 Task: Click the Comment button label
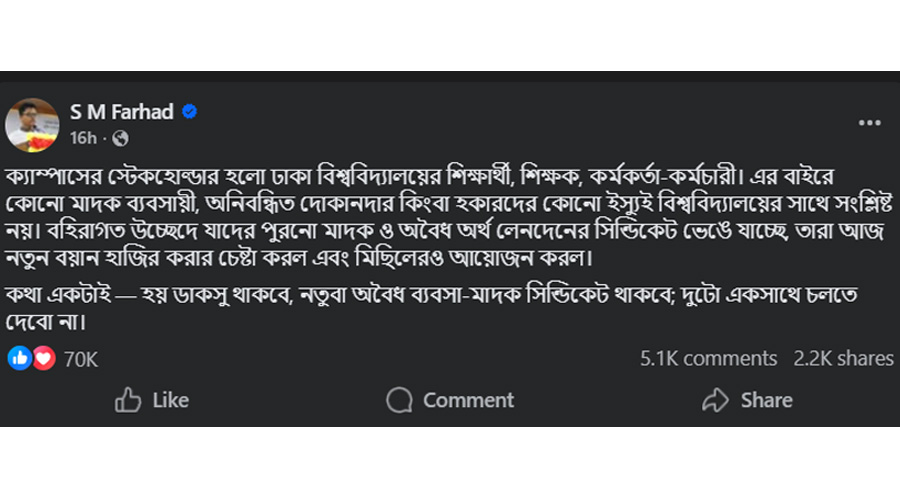click(468, 400)
